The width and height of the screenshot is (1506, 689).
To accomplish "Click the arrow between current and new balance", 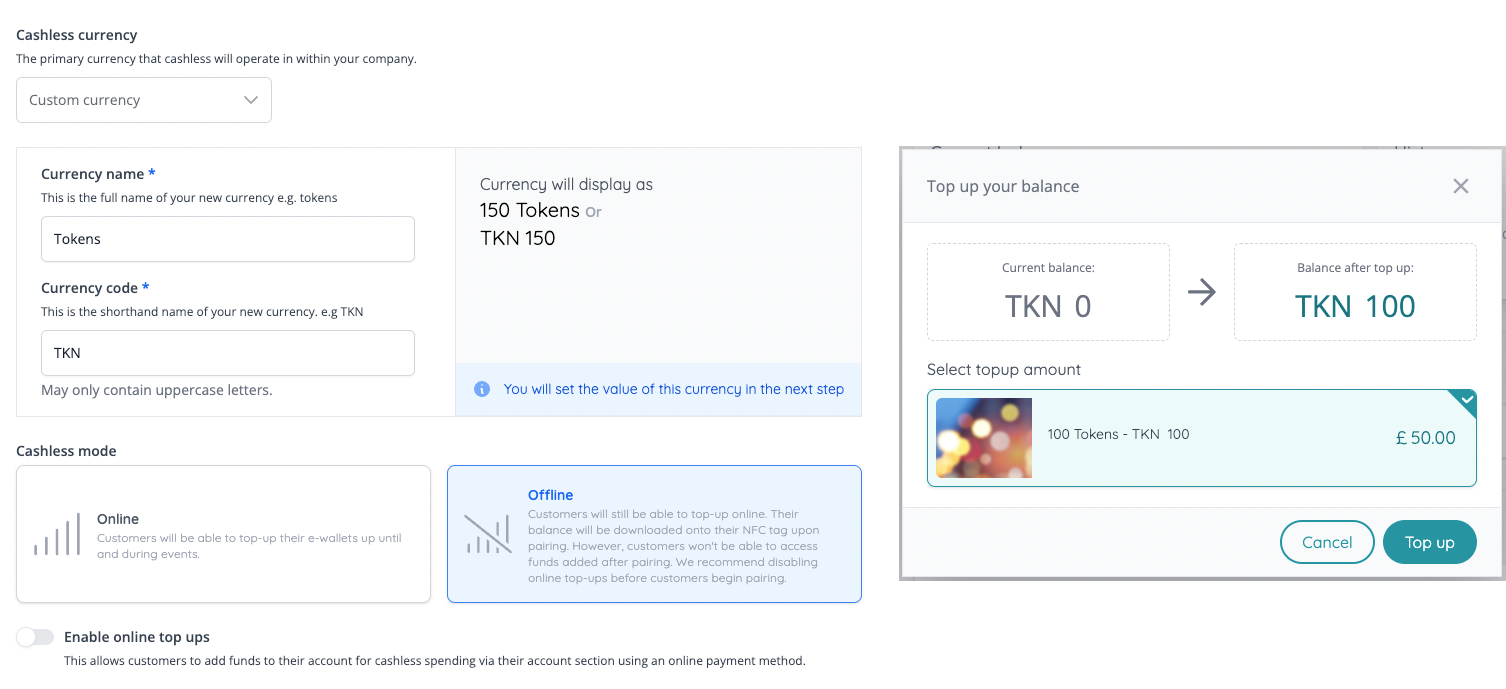I will pos(1203,292).
